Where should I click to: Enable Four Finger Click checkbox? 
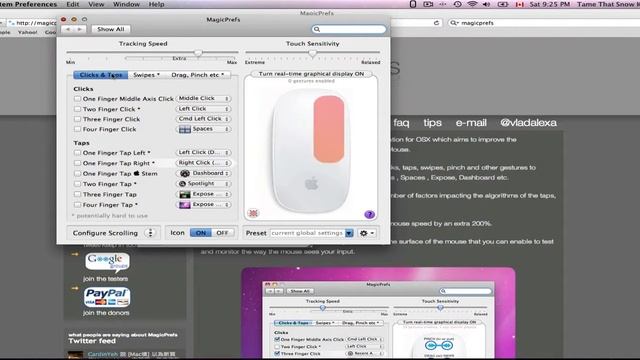pyautogui.click(x=77, y=129)
